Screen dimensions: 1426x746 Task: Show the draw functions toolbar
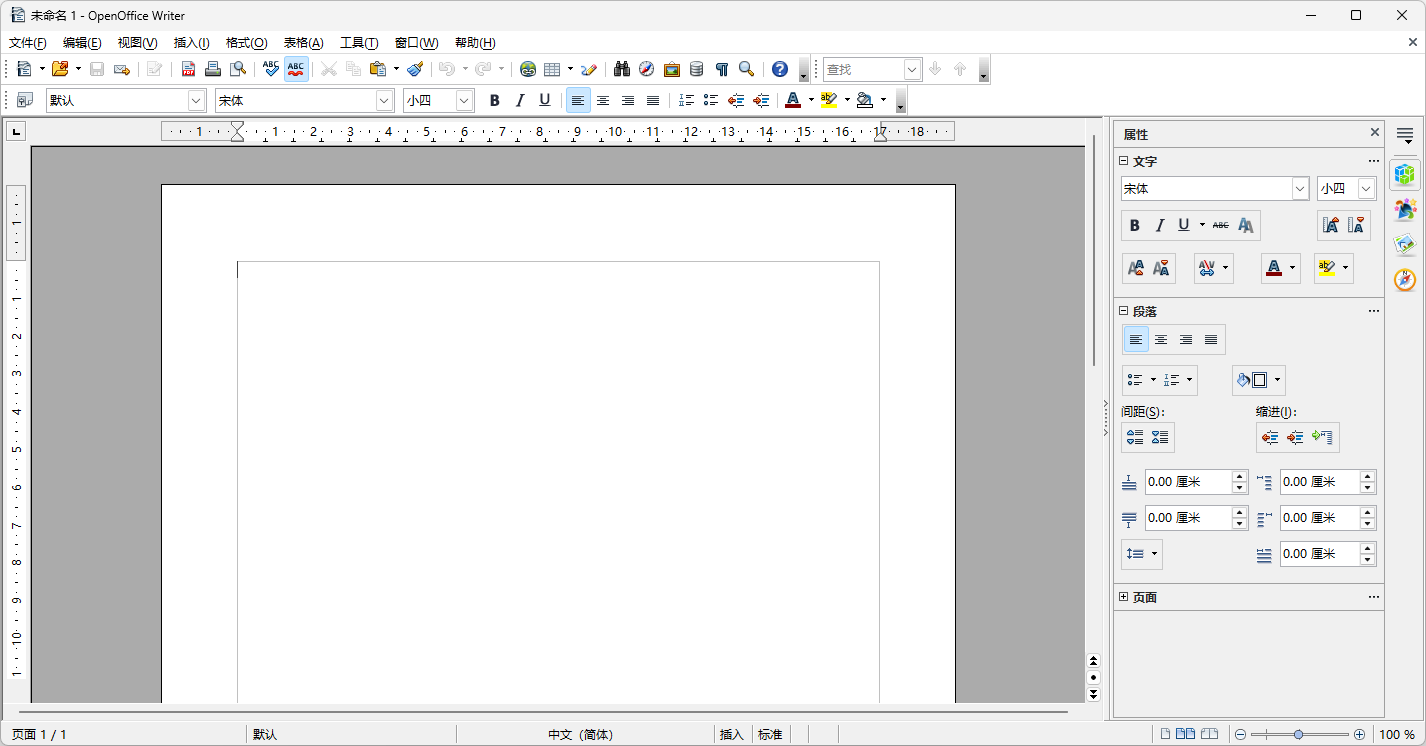tap(589, 69)
